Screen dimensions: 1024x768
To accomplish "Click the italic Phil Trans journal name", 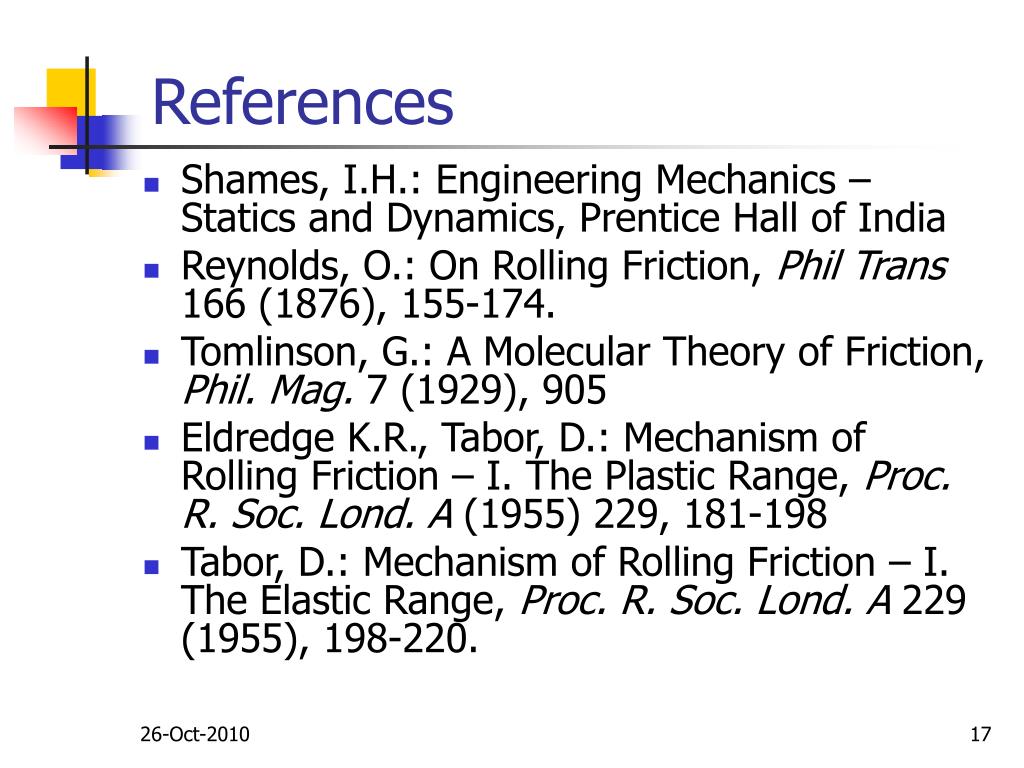I will click(x=862, y=266).
